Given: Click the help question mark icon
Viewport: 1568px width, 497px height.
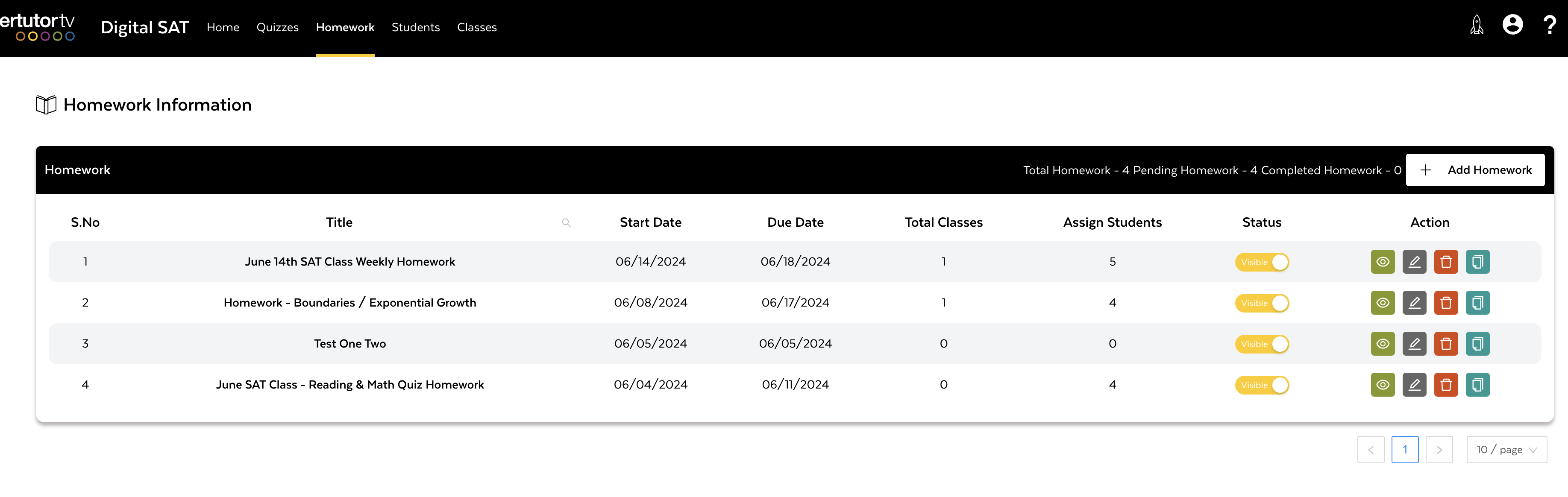Looking at the screenshot, I should click(x=1549, y=26).
